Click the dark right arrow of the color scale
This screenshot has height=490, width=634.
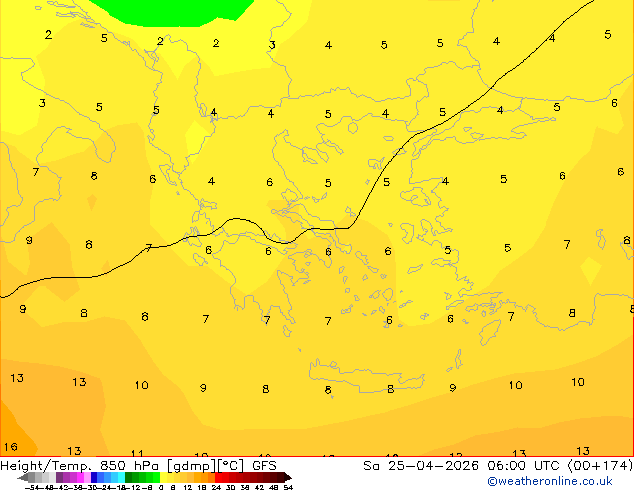click(288, 477)
